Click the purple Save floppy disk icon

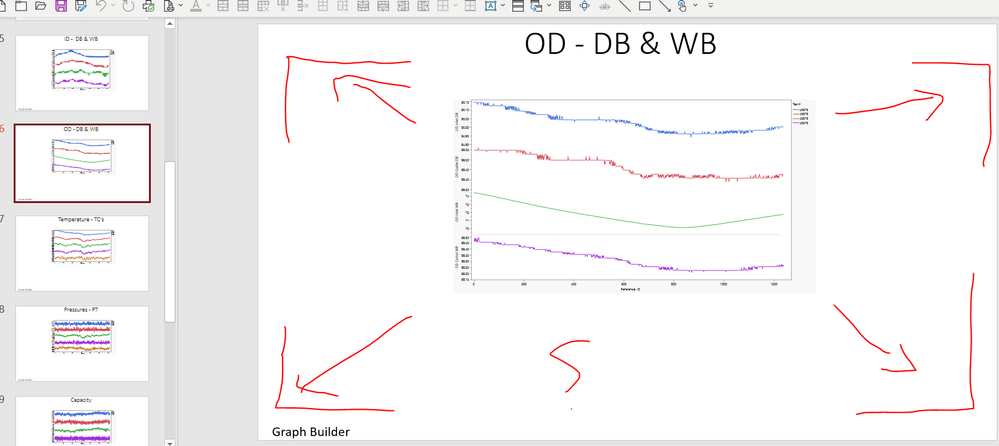coord(61,6)
